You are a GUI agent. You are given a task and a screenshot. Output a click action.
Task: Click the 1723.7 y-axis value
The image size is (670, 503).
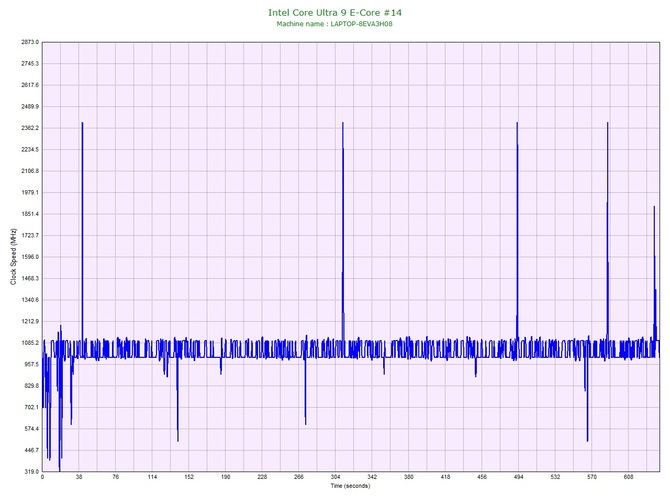click(x=30, y=235)
